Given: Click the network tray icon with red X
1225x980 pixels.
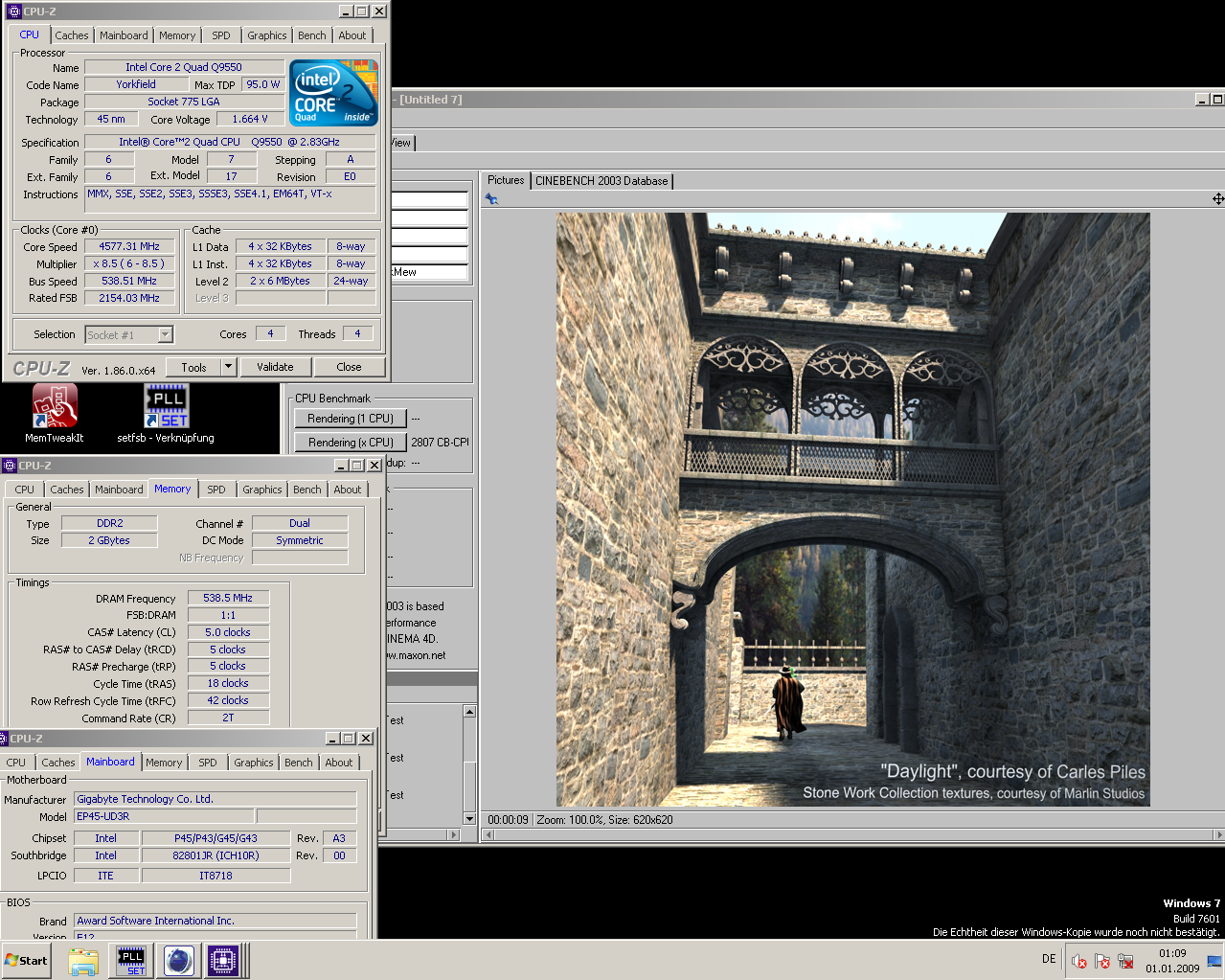Looking at the screenshot, I should pyautogui.click(x=1126, y=961).
